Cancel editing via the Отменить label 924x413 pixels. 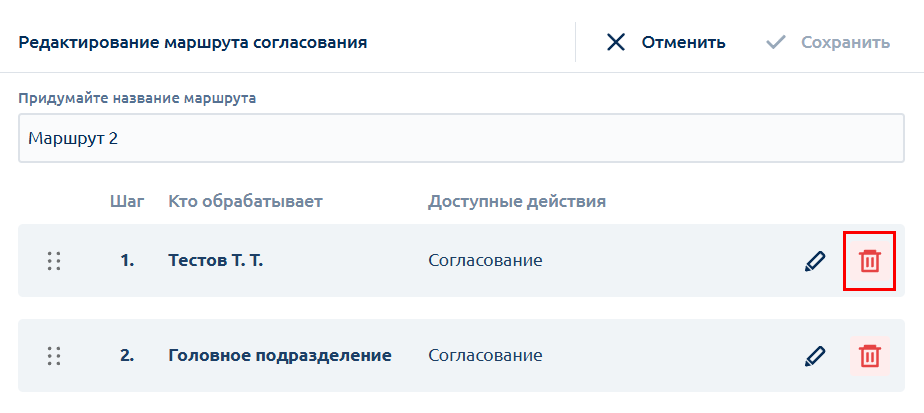[x=684, y=42]
